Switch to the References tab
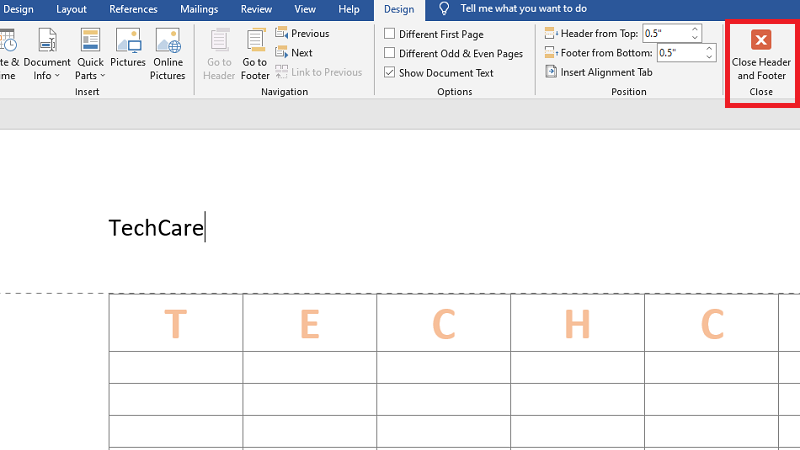Screen dimensions: 800x450 click(133, 9)
